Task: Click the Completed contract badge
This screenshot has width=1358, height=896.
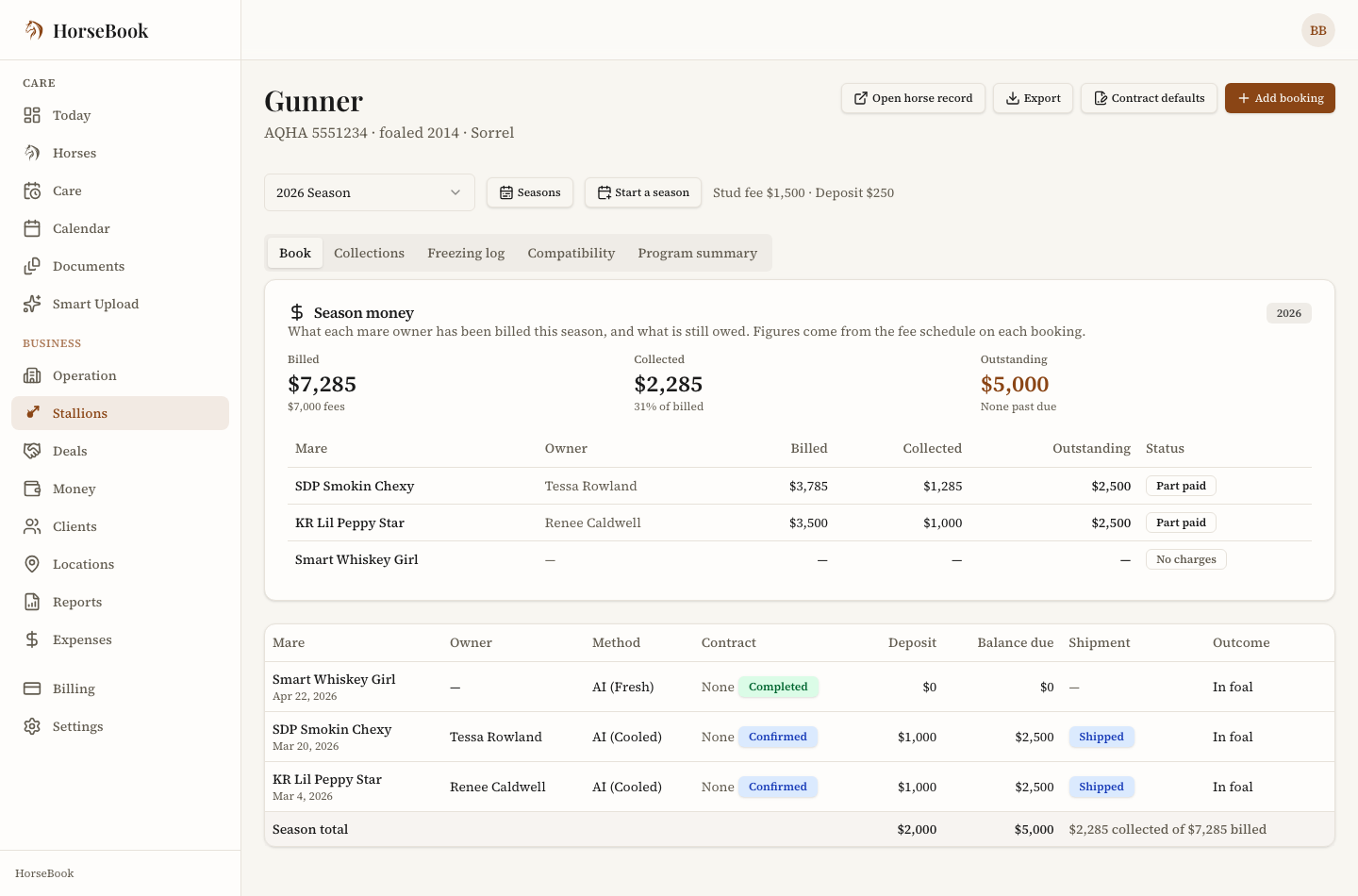Action: point(778,687)
